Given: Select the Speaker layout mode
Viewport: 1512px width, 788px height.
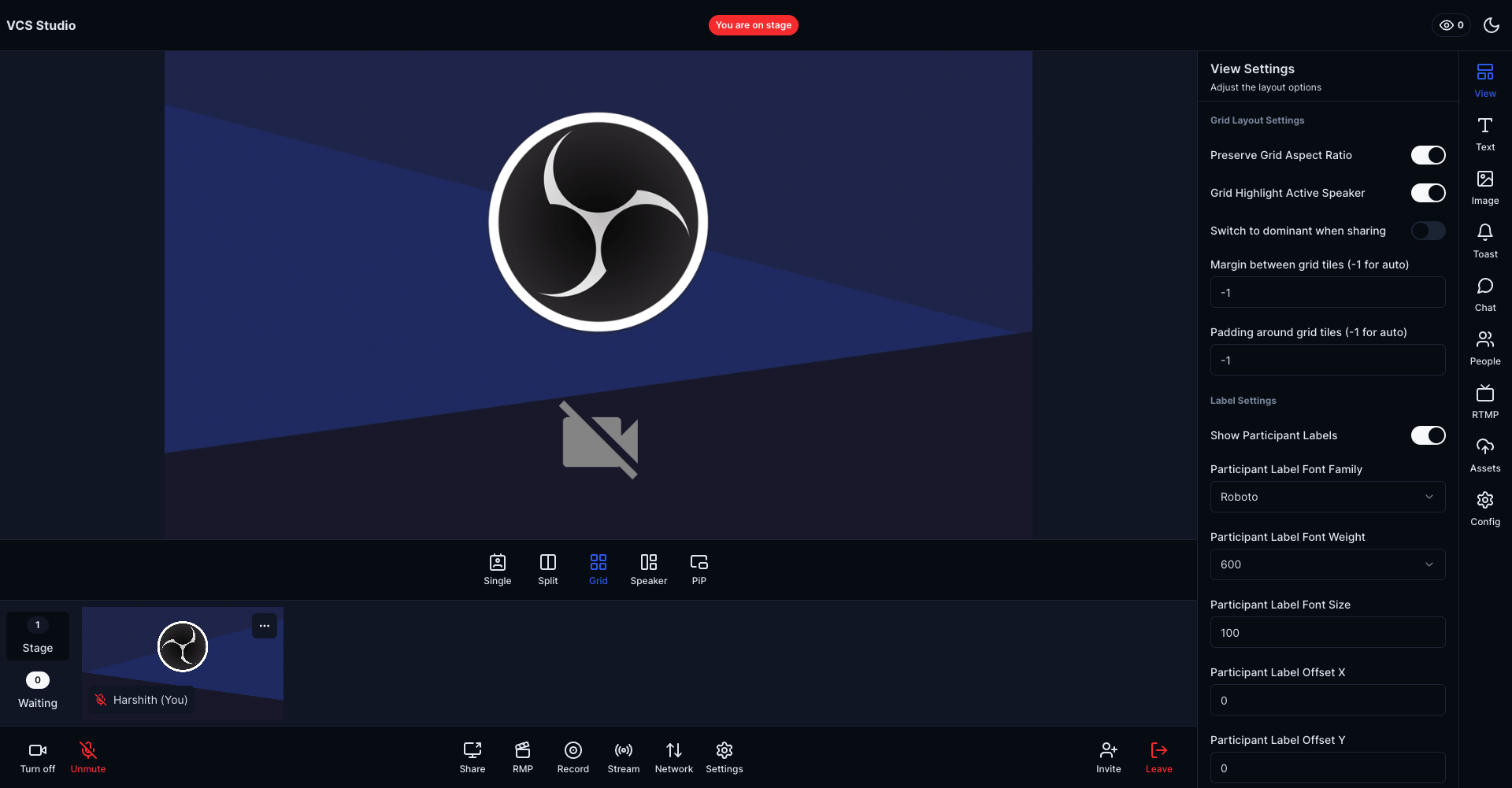Looking at the screenshot, I should 649,569.
